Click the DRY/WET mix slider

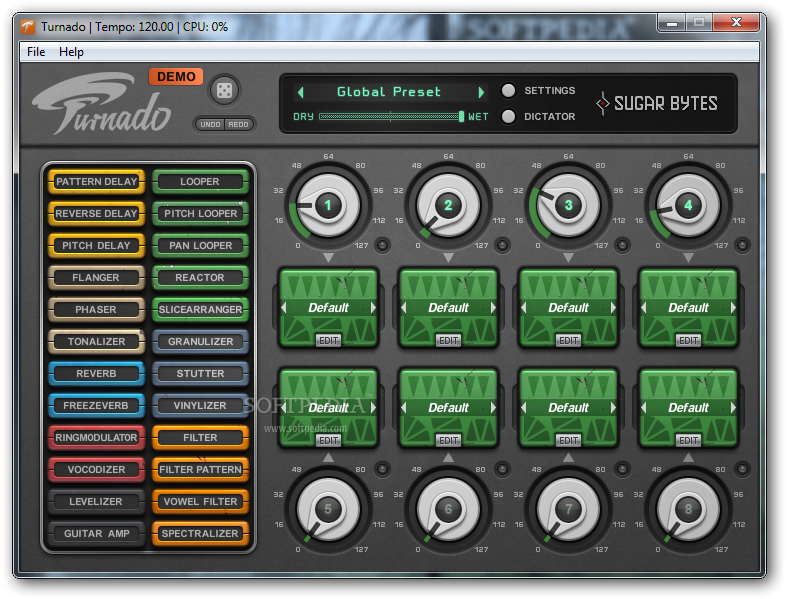(391, 116)
